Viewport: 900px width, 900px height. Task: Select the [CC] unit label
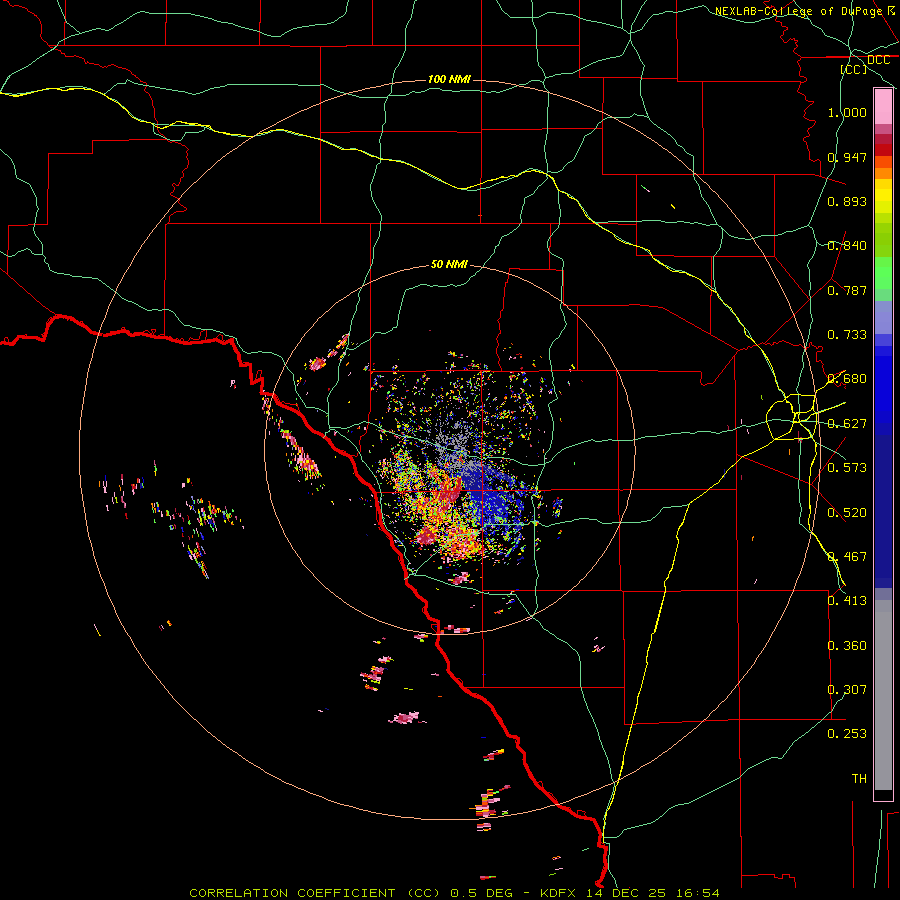(x=854, y=69)
